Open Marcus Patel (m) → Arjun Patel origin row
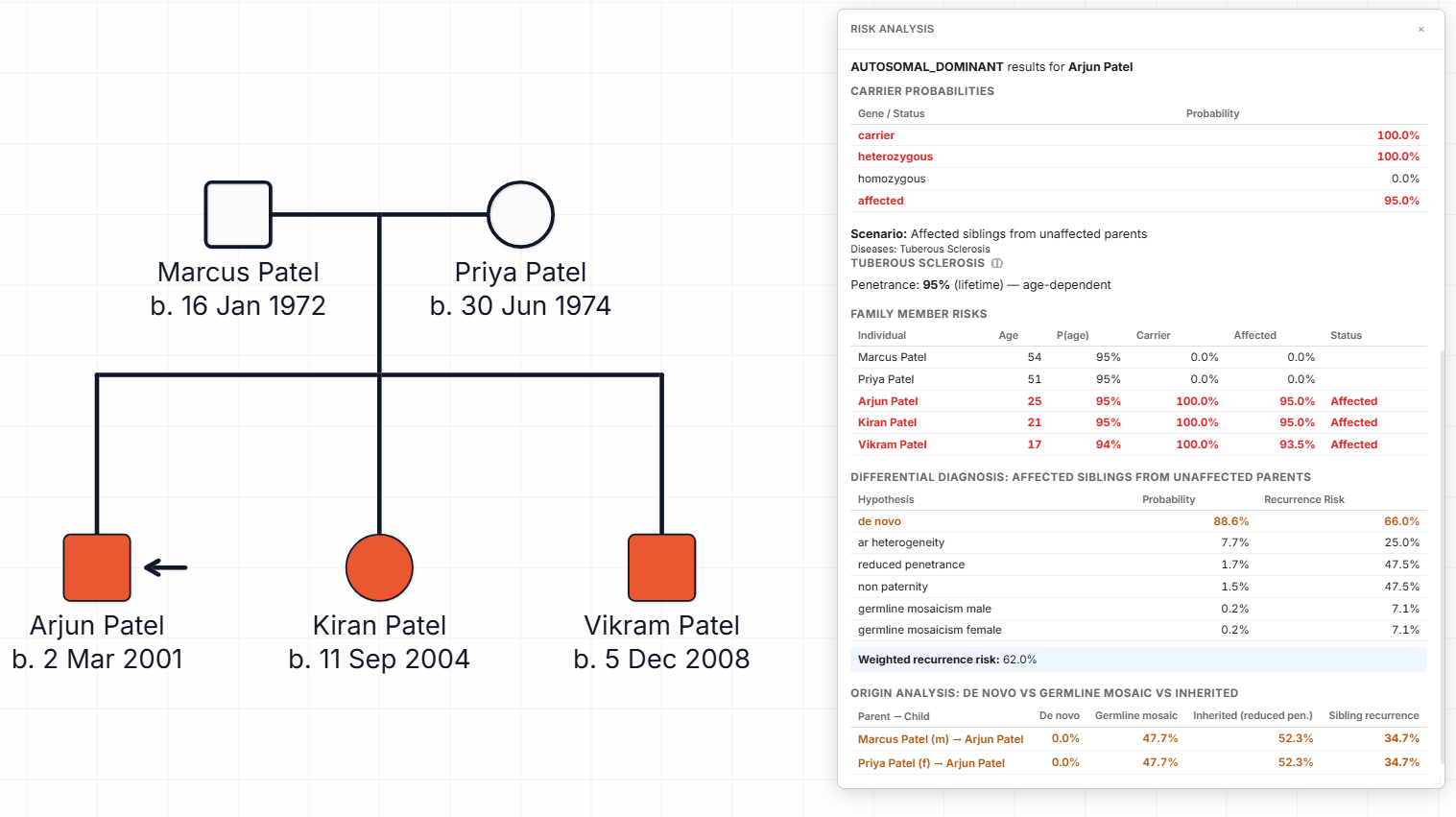This screenshot has width=1456, height=817. [x=941, y=738]
